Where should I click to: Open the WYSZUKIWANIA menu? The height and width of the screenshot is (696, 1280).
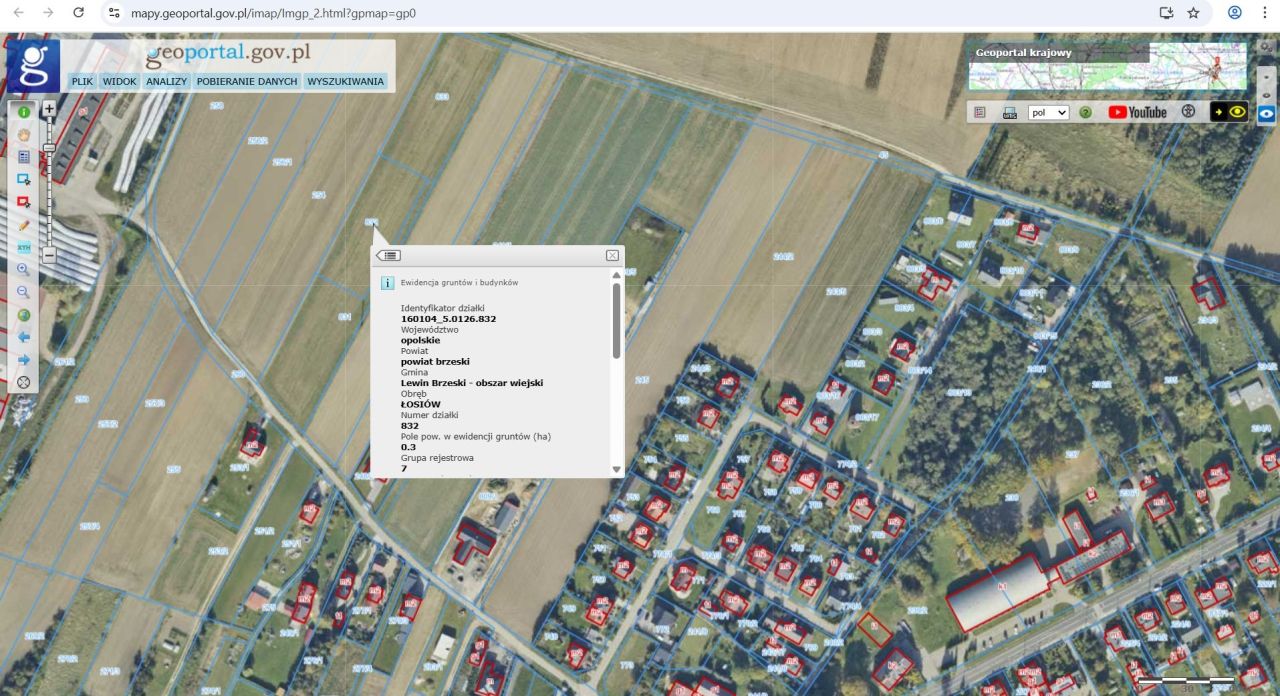pyautogui.click(x=345, y=82)
